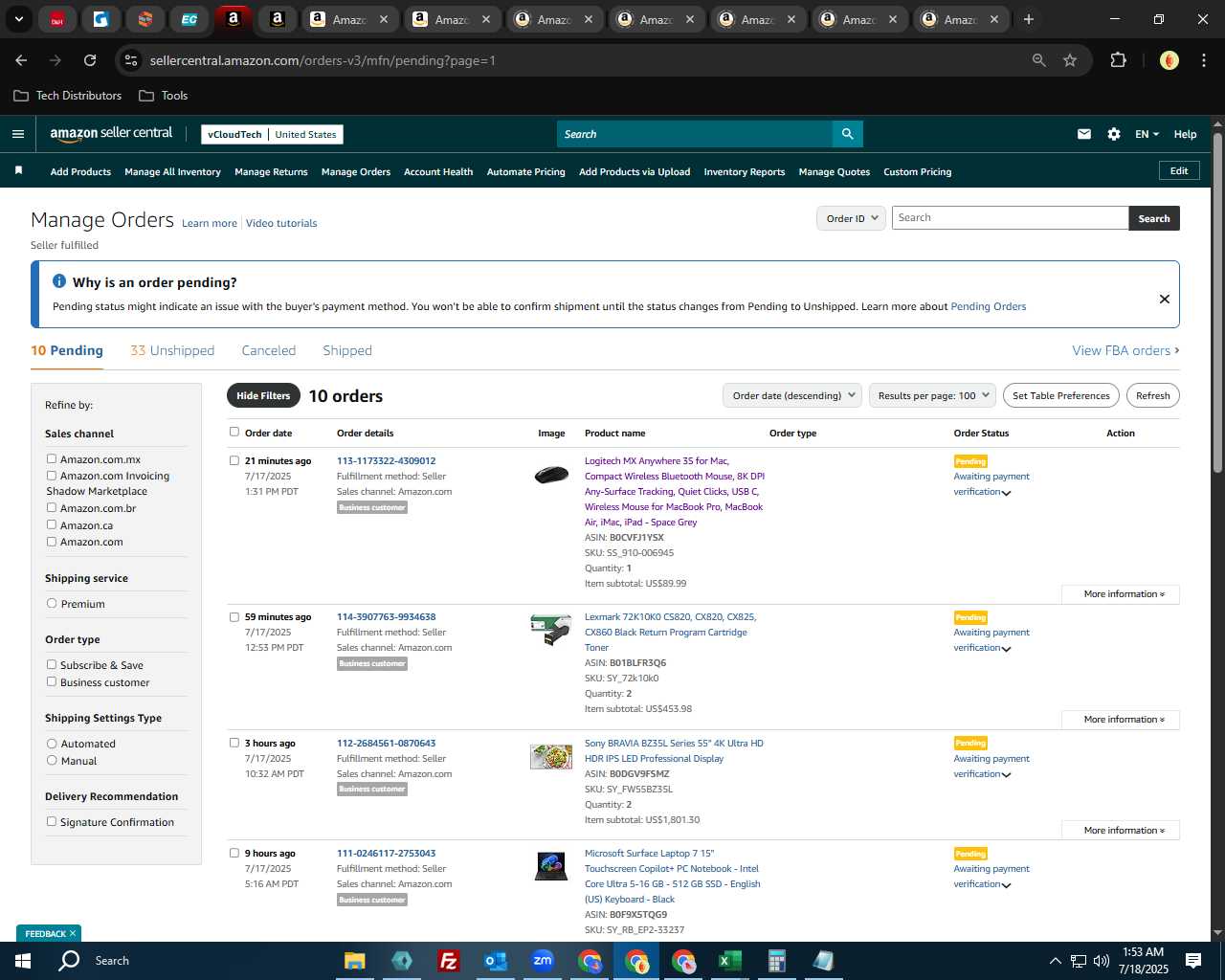Select the Automated shipping settings radio
This screenshot has width=1225, height=980.
coord(52,744)
